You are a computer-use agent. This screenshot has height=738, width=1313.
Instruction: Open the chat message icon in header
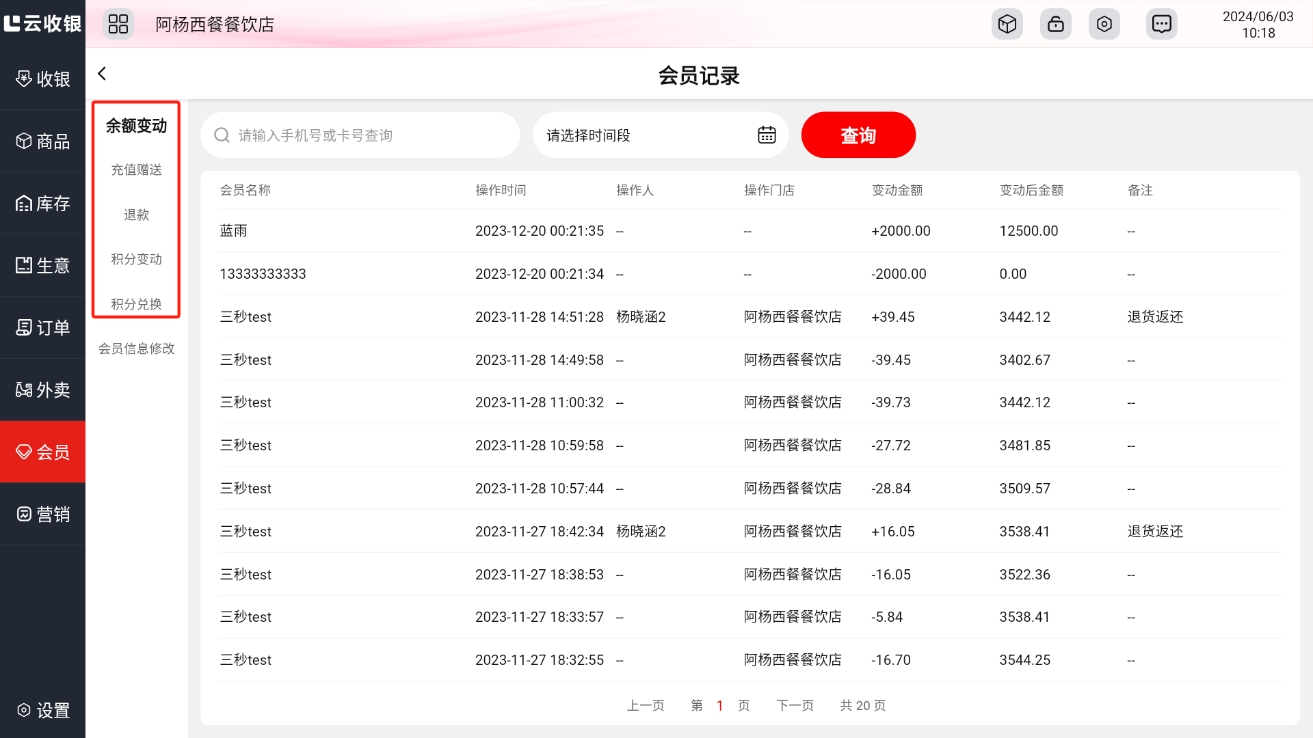point(1161,24)
